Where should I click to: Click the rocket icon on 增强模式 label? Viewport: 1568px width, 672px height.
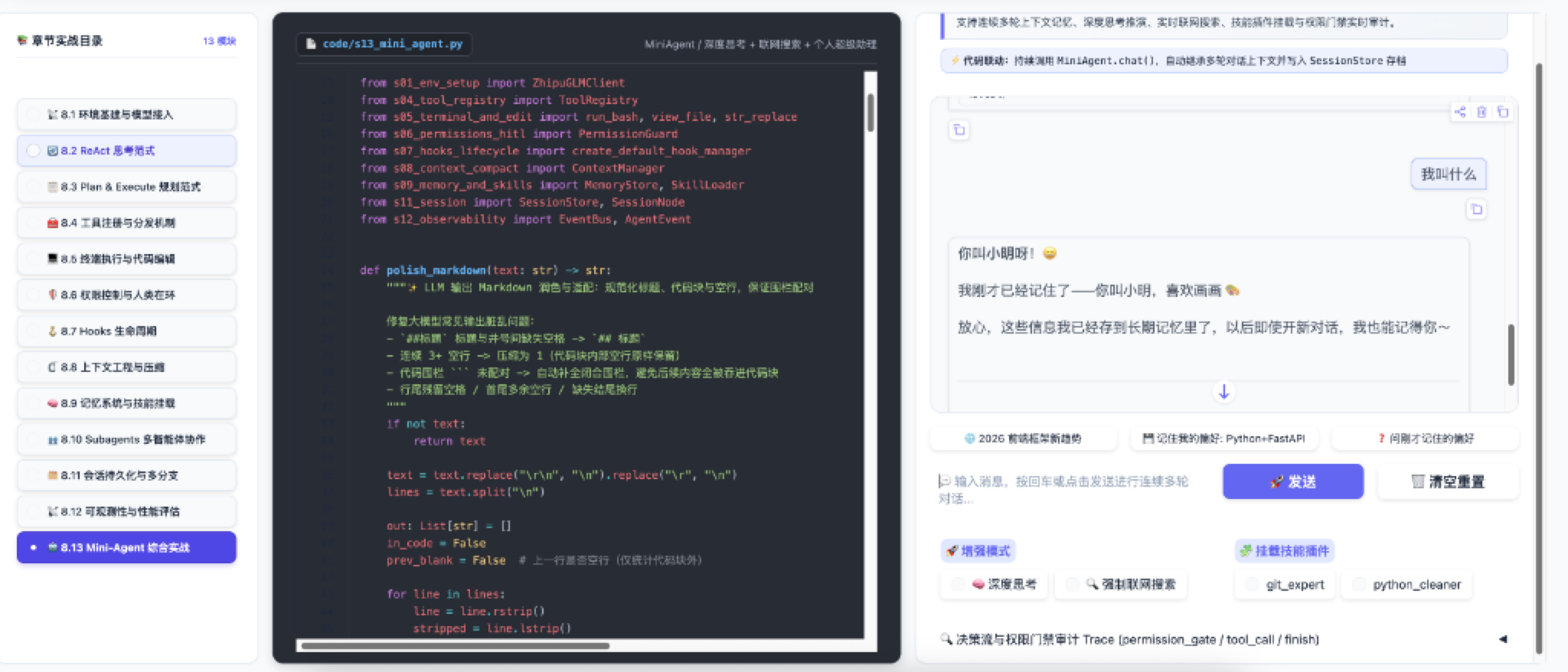click(952, 550)
